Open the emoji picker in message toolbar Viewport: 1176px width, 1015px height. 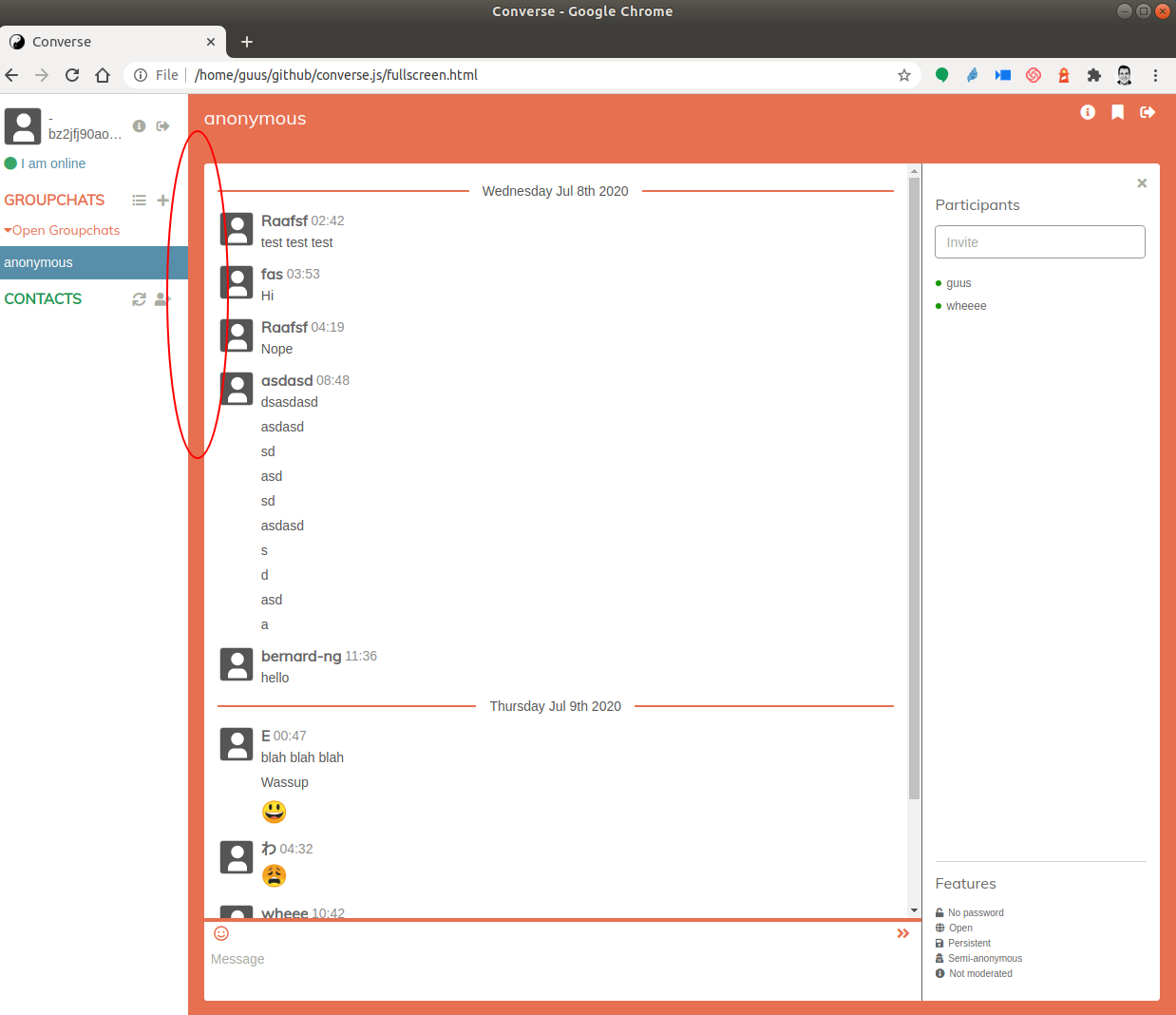(x=221, y=933)
